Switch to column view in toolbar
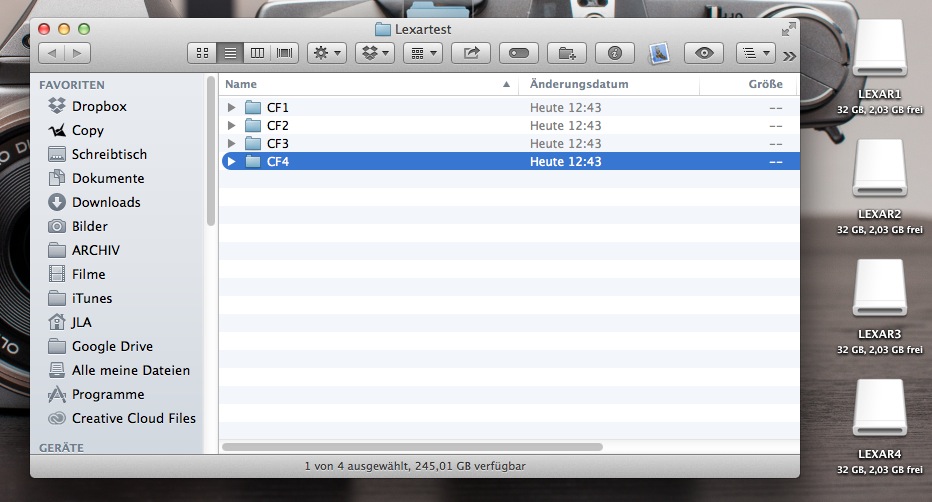Screen dimensions: 932x502 pos(257,53)
